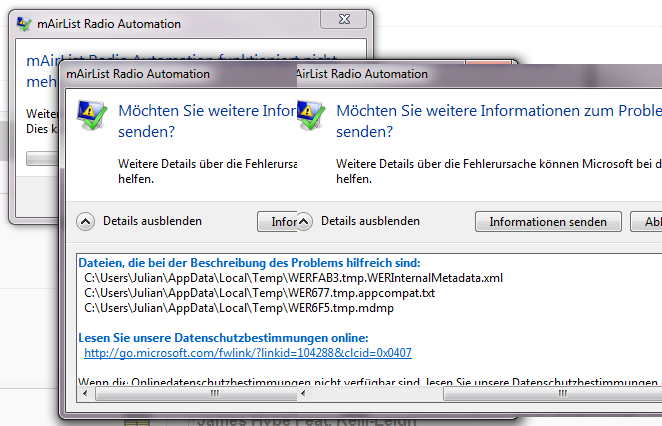Click the mAirList icon in the rear window title bar
The image size is (662, 426).
pos(23,24)
